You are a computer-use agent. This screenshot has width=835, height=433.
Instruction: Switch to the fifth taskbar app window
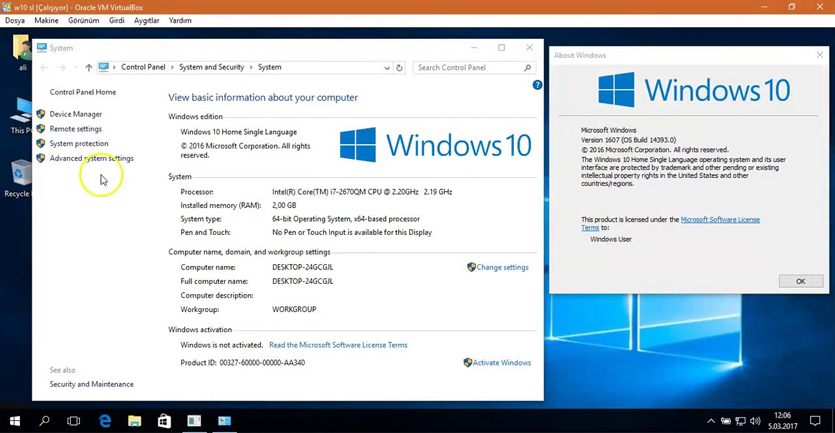tap(194, 421)
